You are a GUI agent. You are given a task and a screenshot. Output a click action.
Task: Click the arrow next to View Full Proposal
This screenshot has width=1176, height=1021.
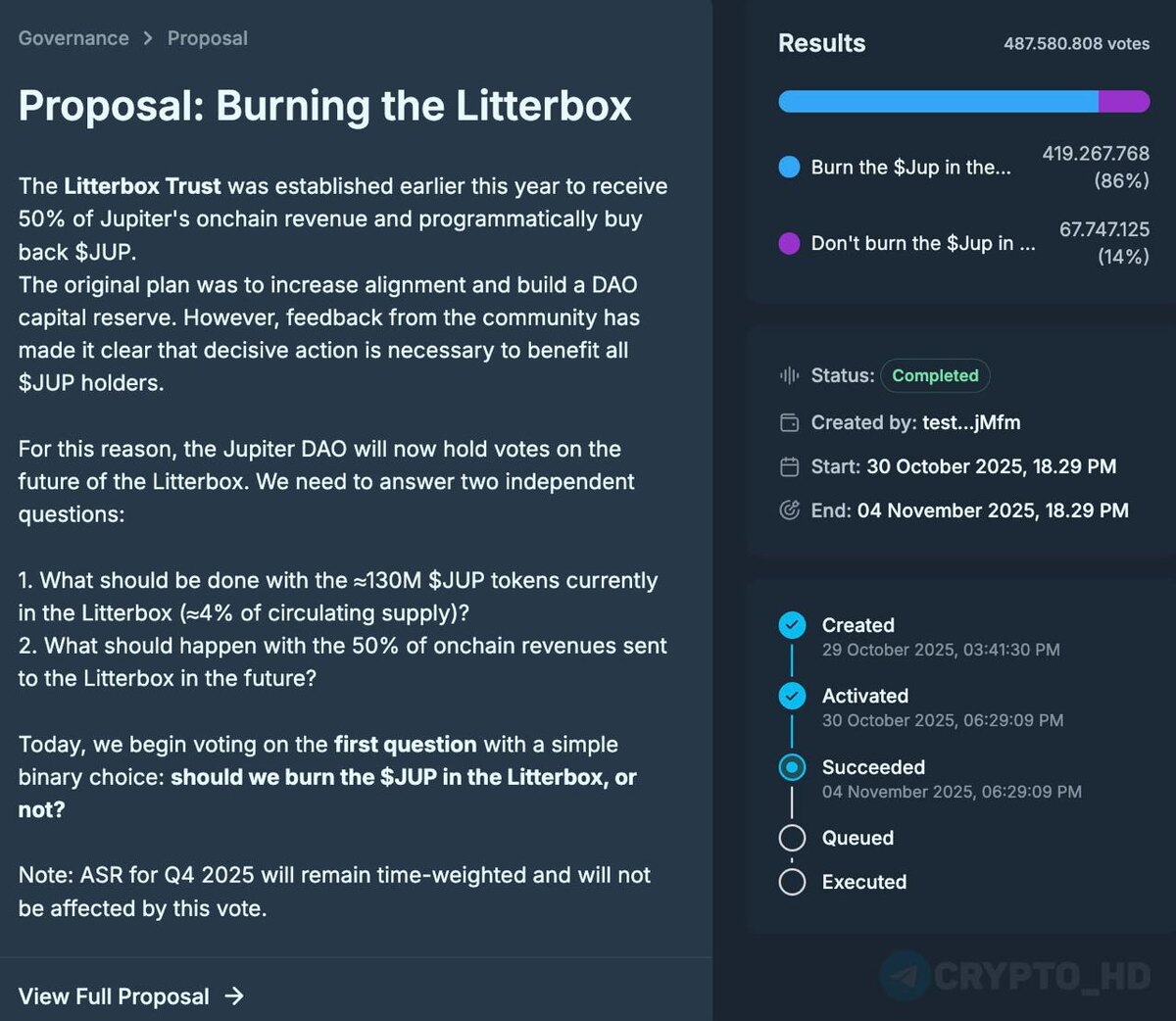(x=234, y=996)
